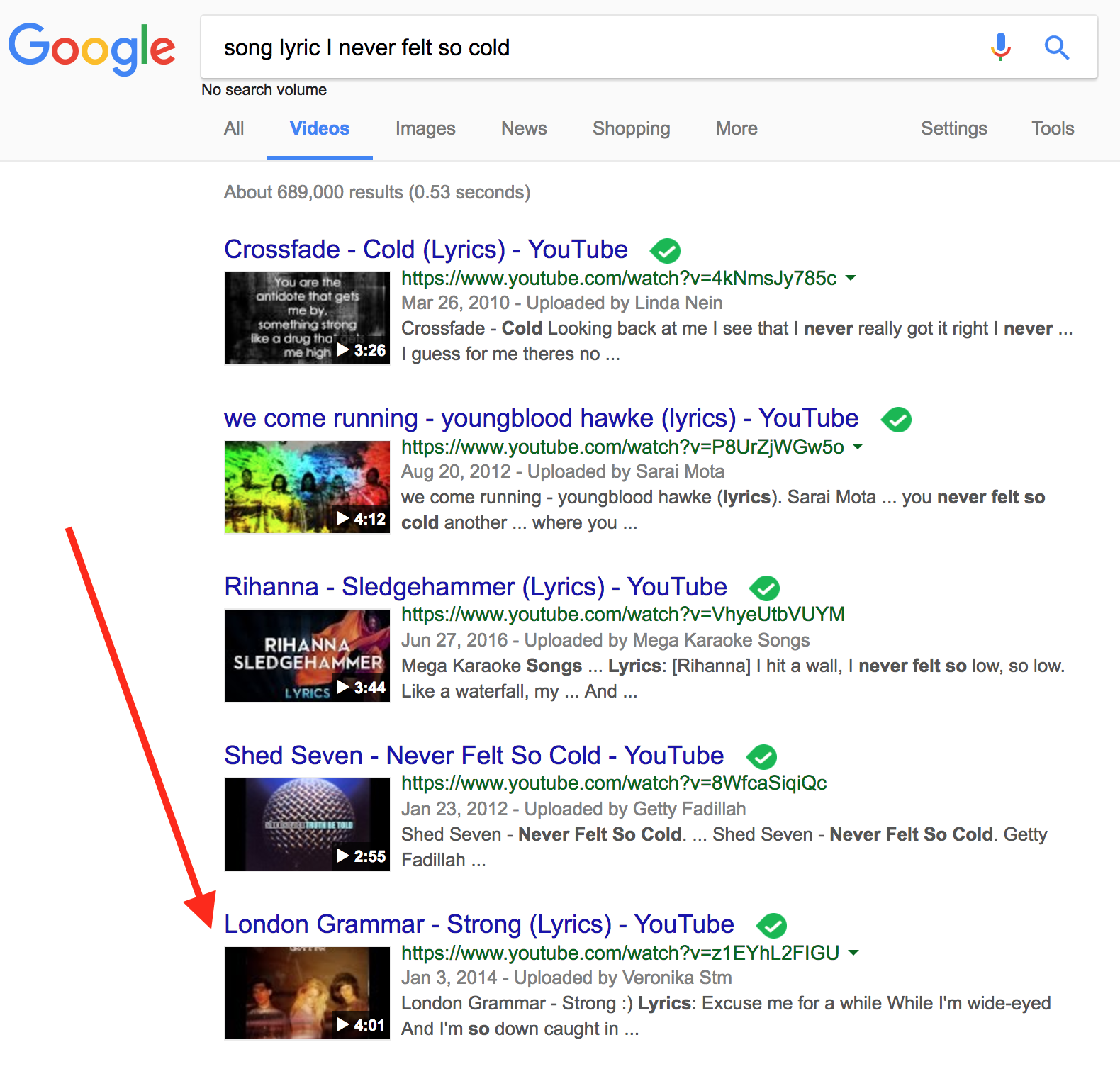
Task: Open we come running youngblood hawke link
Action: click(x=542, y=418)
